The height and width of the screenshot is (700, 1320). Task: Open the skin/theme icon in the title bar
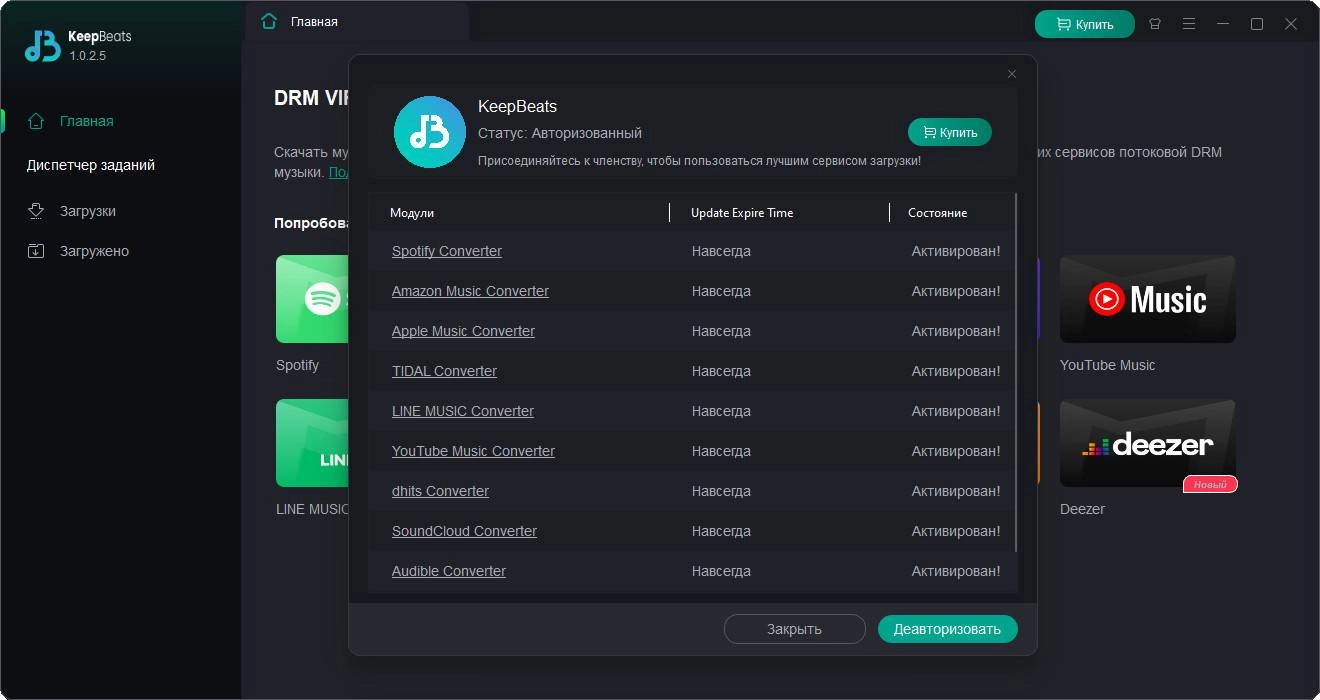point(1155,23)
